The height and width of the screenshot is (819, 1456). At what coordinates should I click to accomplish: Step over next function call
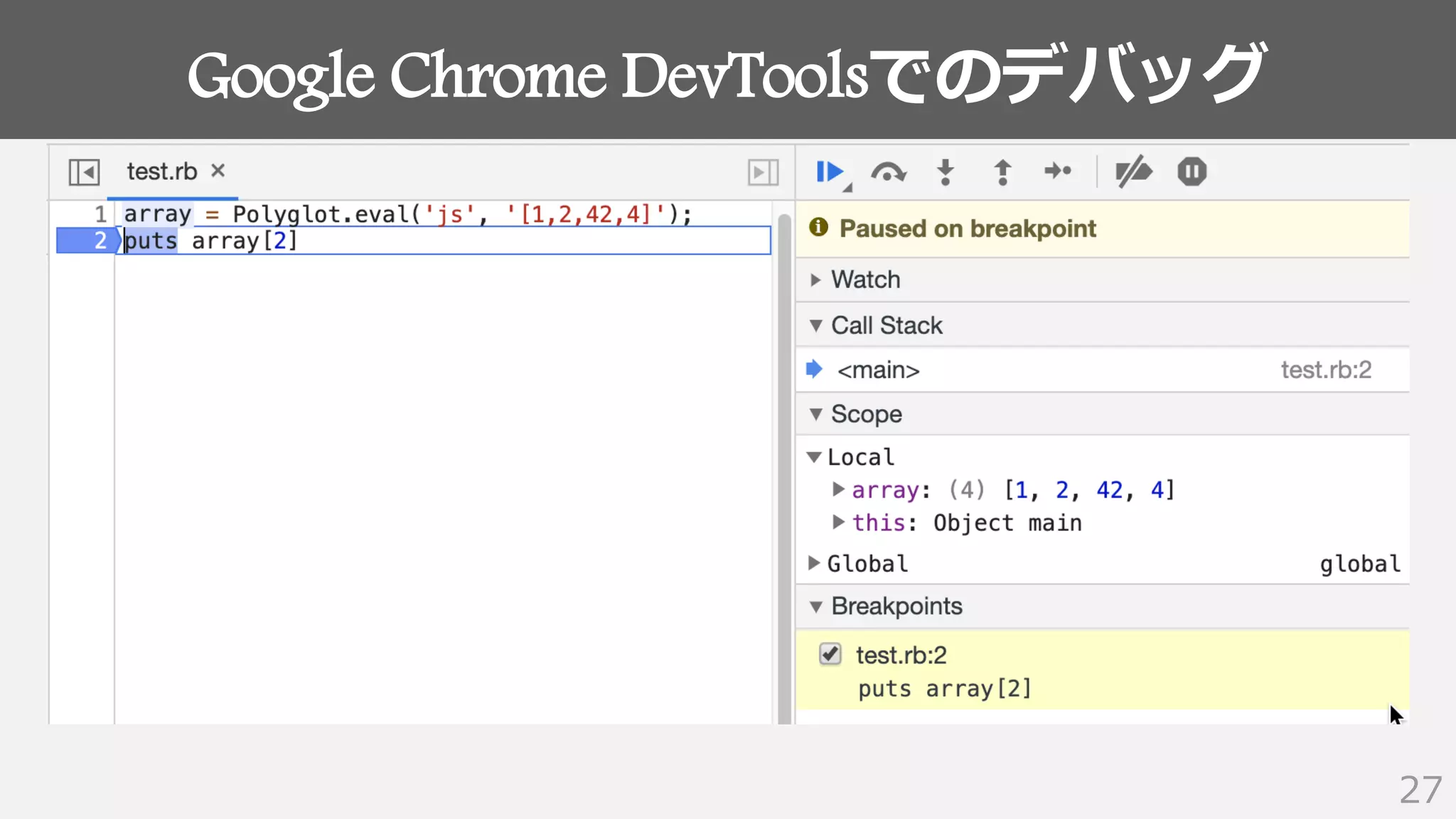(x=888, y=172)
